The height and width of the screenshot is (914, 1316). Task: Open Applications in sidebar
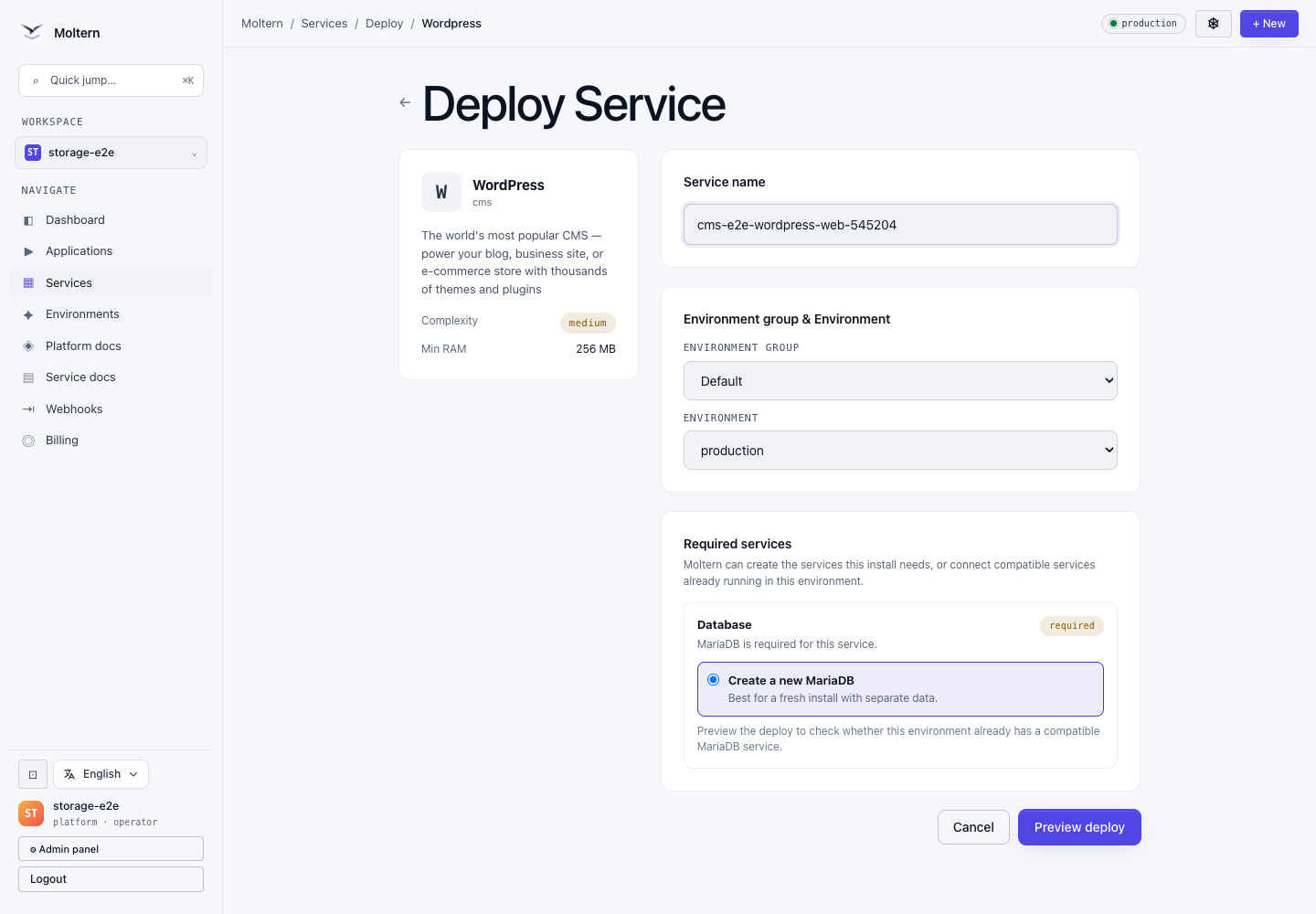(111, 251)
